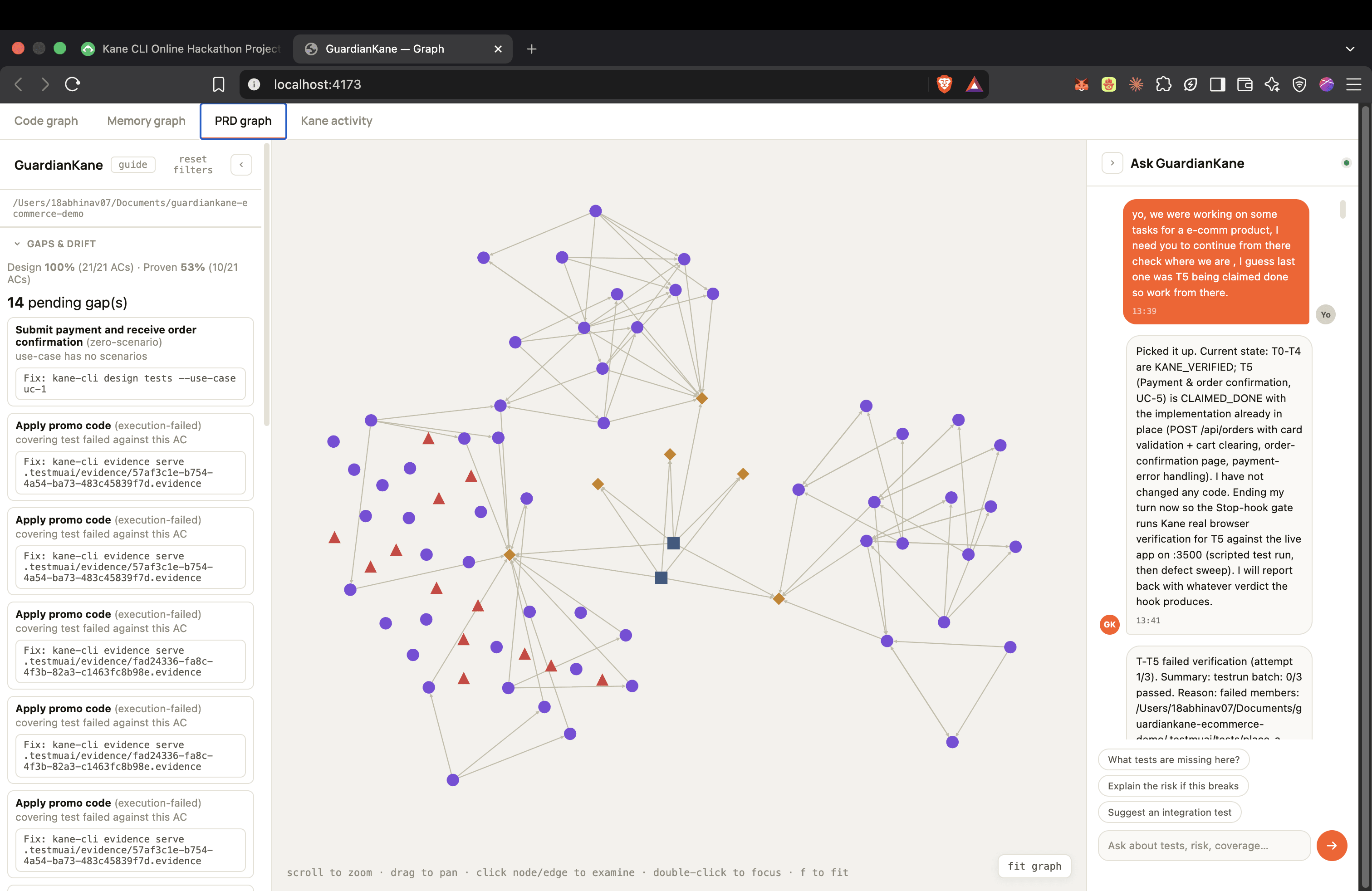
Task: Open the fox extension icon
Action: point(1082,85)
